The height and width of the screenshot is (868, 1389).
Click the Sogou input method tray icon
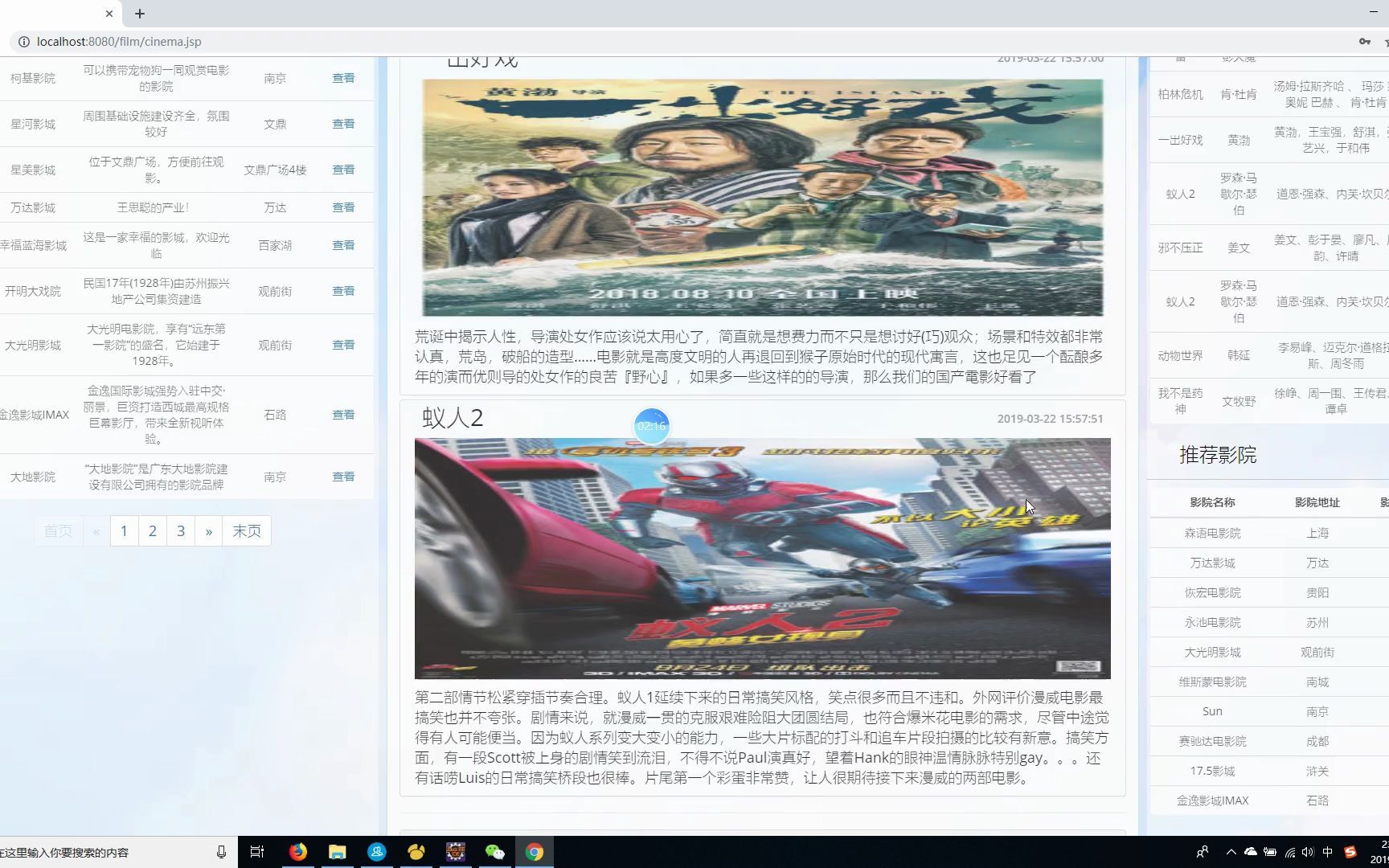coord(1350,852)
